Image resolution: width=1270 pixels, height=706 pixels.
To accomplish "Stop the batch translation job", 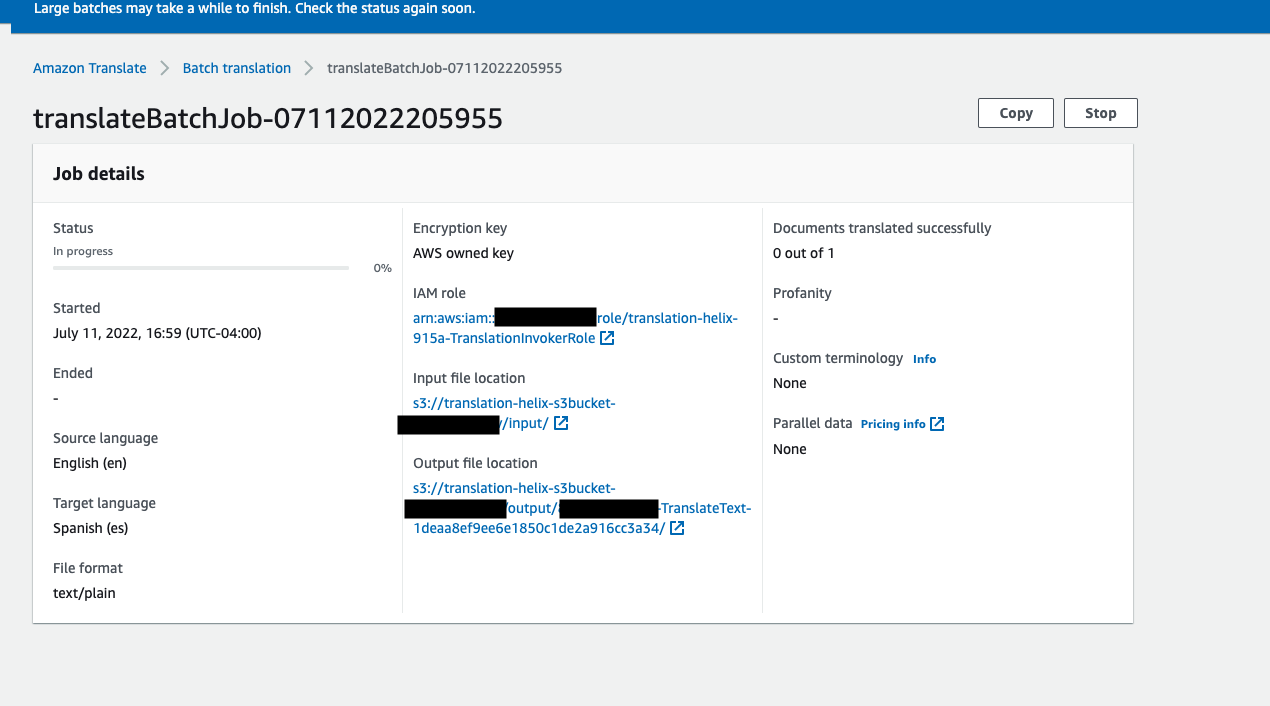I will coord(1100,113).
